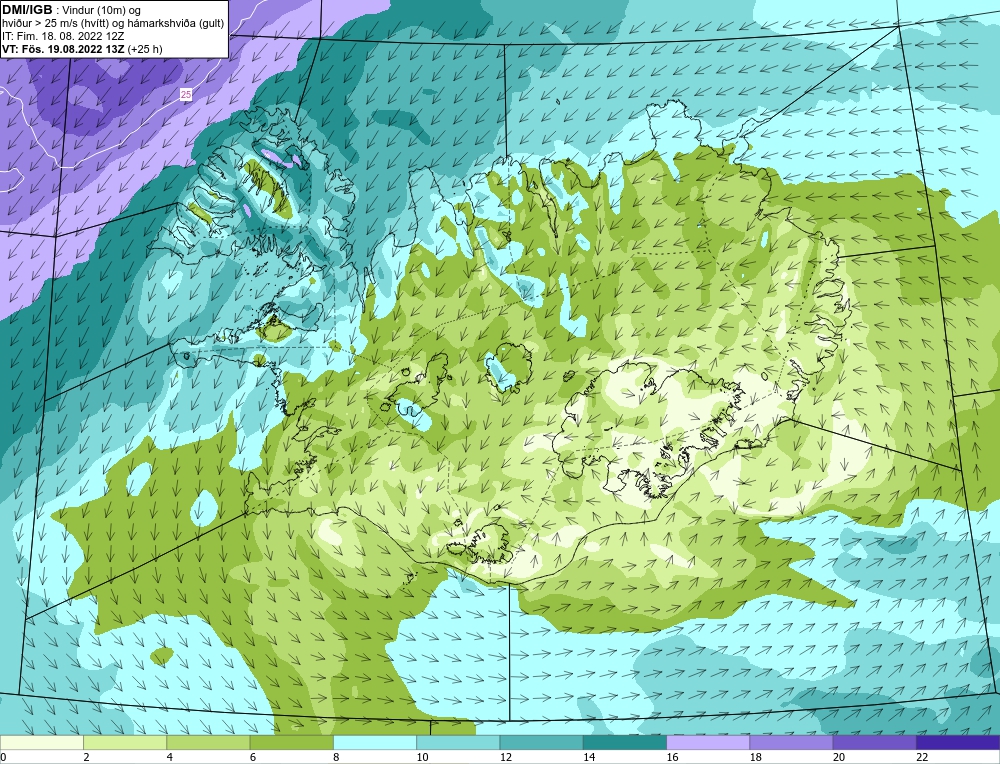The width and height of the screenshot is (1000, 764).
Task: Click the 'hviður > 25 m/s' description line
Action: coord(113,23)
